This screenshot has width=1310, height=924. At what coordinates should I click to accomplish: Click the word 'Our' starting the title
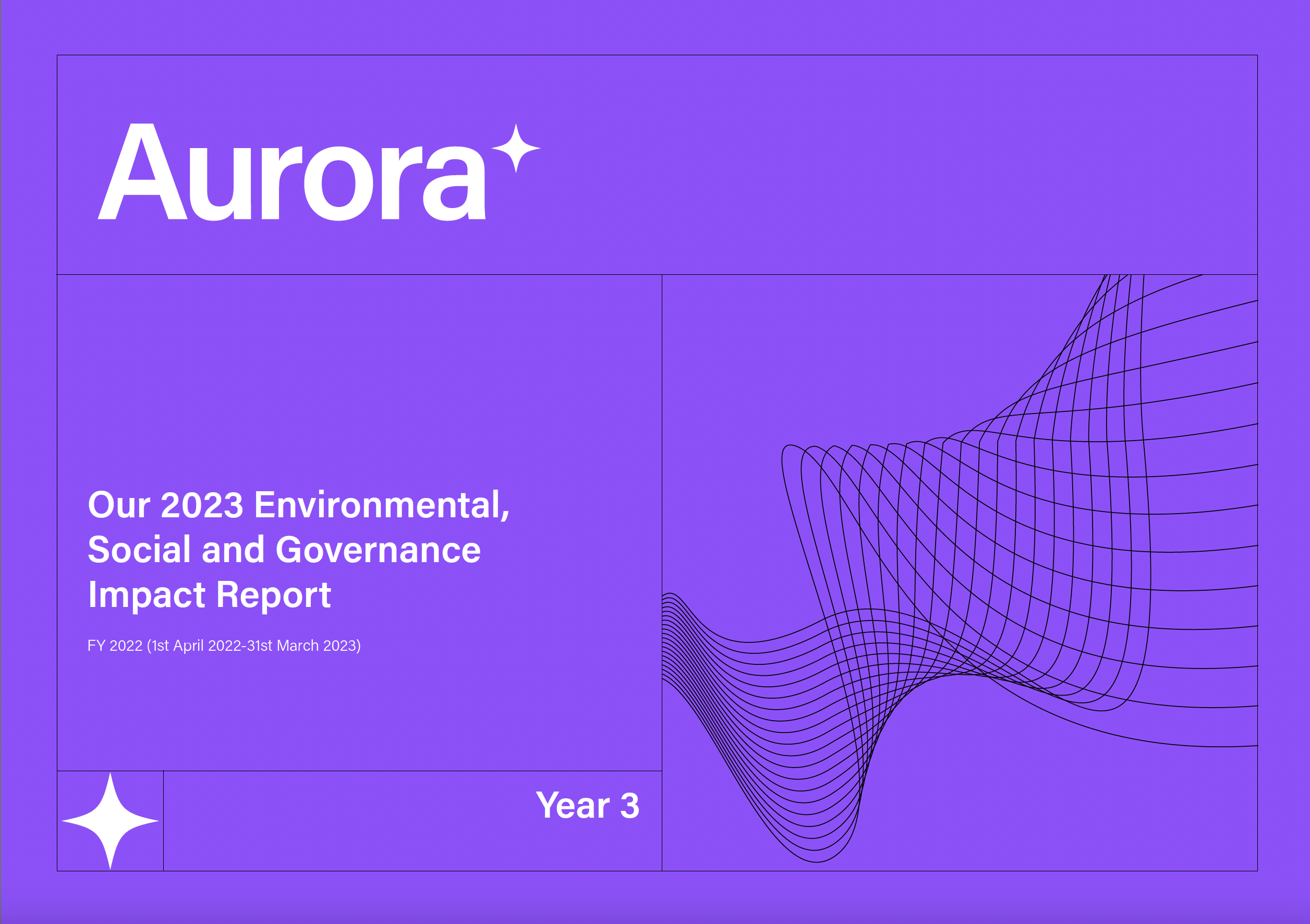pyautogui.click(x=119, y=505)
